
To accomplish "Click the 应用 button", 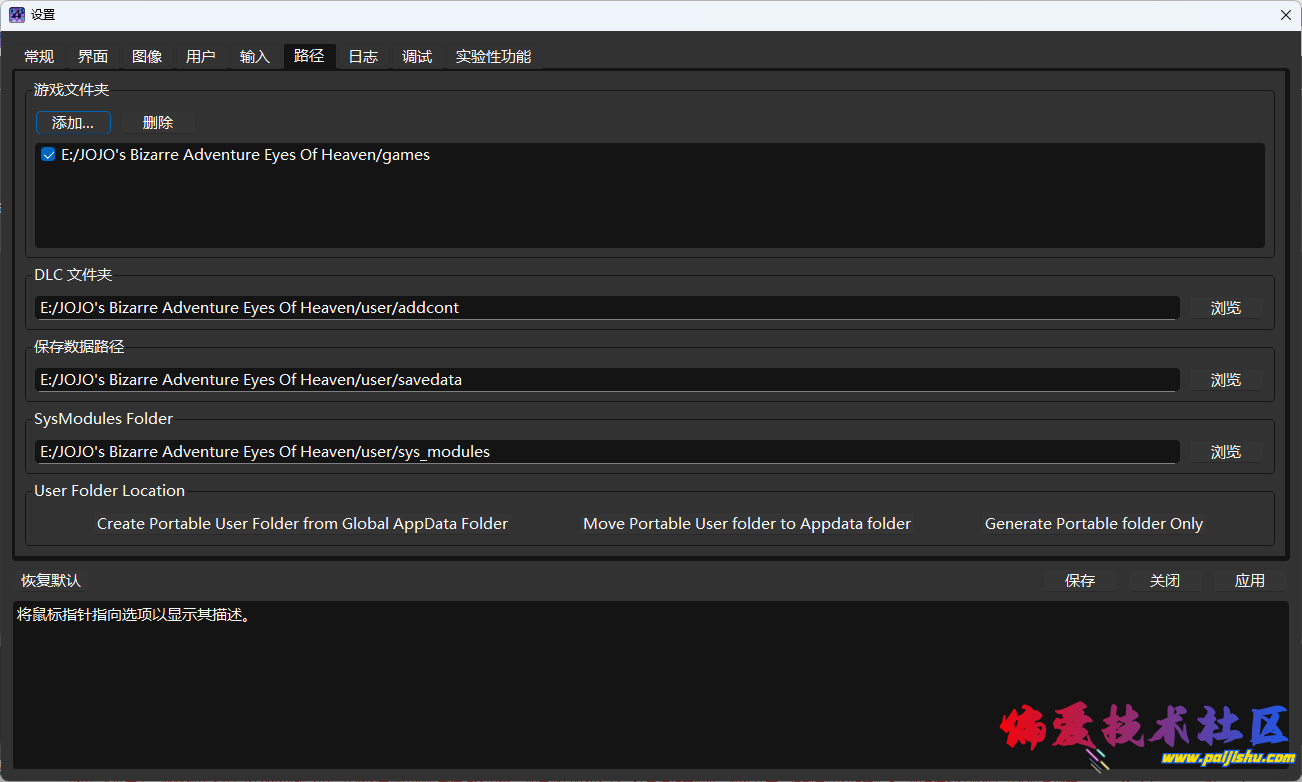I will click(1249, 581).
